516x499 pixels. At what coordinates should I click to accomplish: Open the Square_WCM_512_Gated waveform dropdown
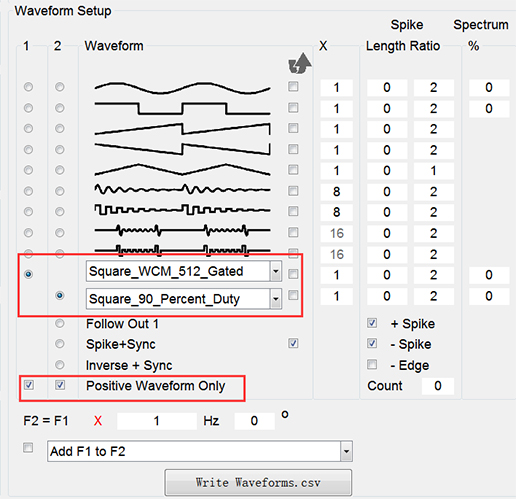click(x=276, y=271)
